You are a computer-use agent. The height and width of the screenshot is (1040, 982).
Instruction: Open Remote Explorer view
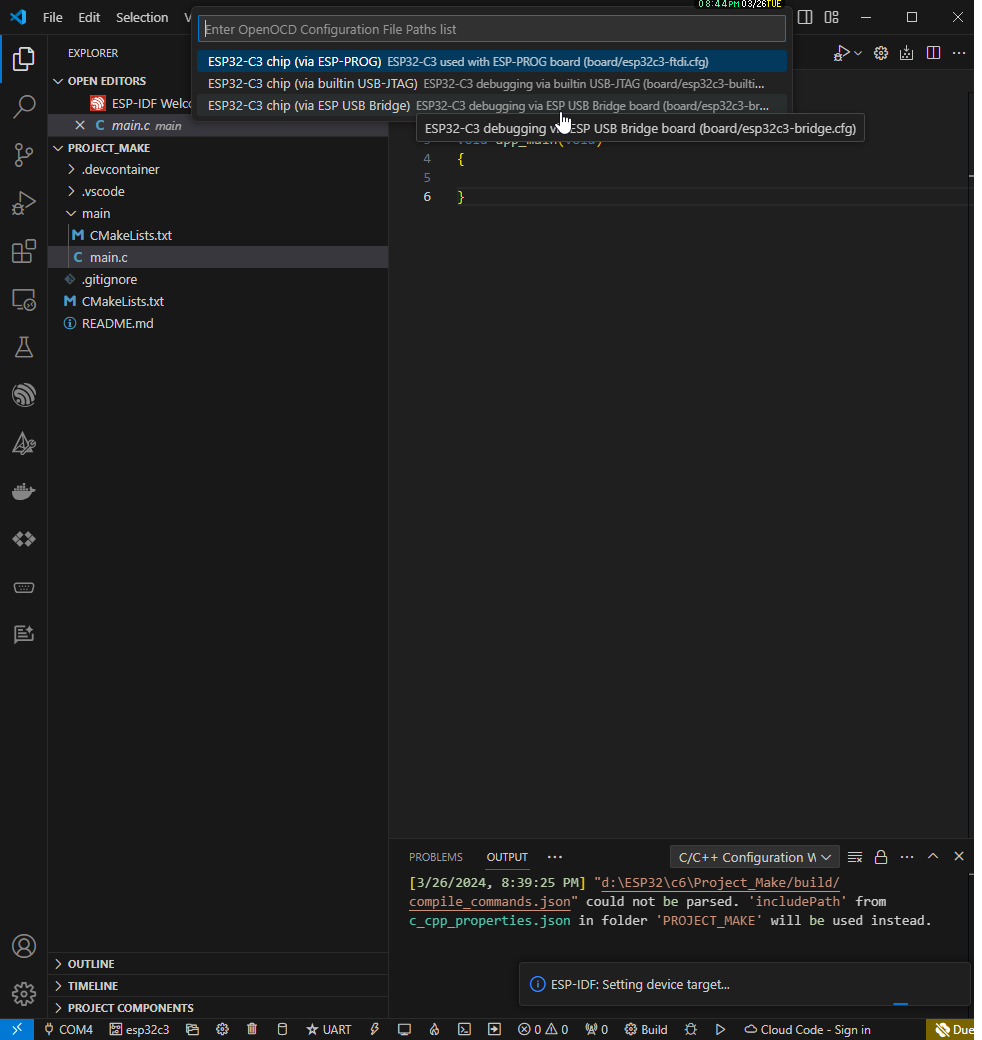[24, 300]
